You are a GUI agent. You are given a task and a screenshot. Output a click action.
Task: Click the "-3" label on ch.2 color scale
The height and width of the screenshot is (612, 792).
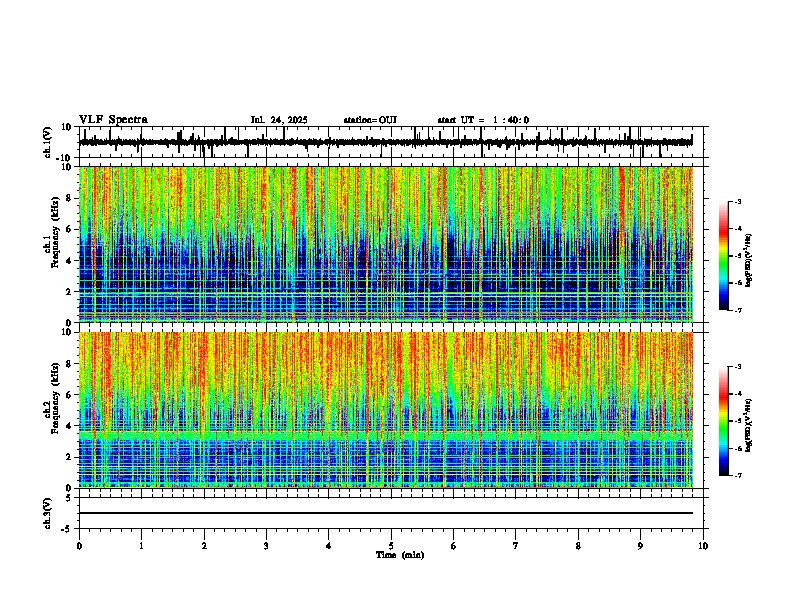[x=737, y=367]
